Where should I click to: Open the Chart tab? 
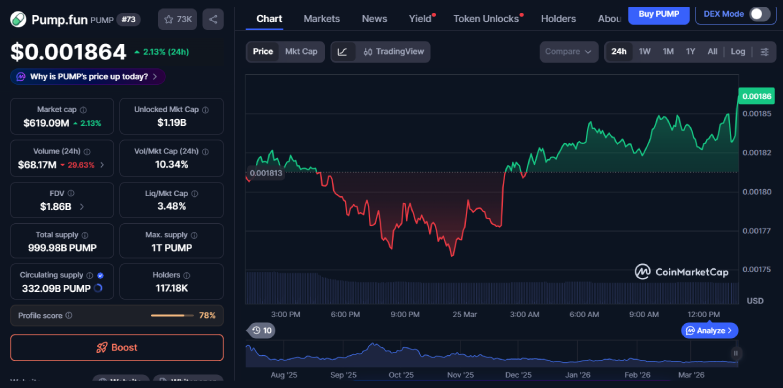click(269, 18)
